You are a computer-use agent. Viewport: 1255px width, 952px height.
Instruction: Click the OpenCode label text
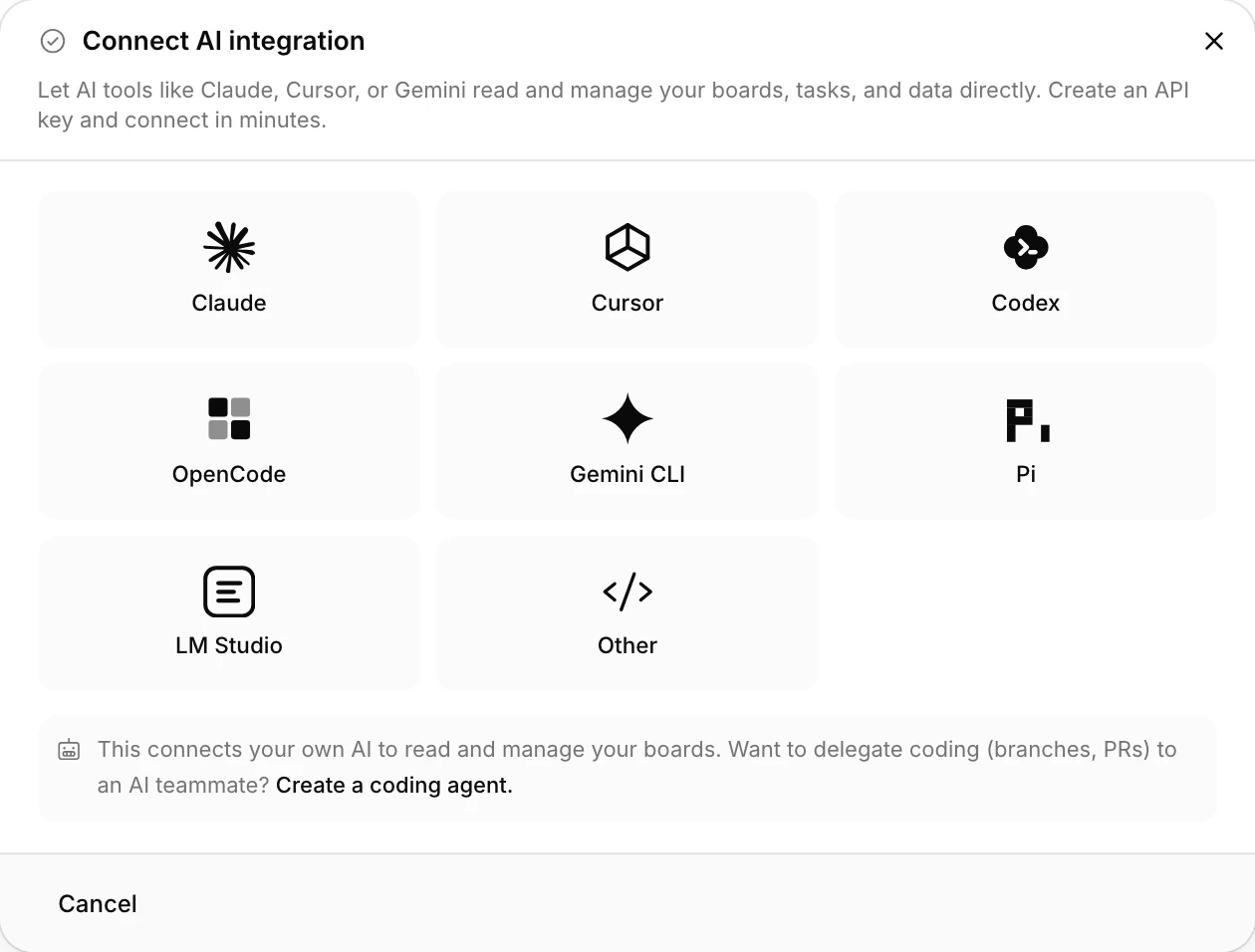[x=229, y=474]
